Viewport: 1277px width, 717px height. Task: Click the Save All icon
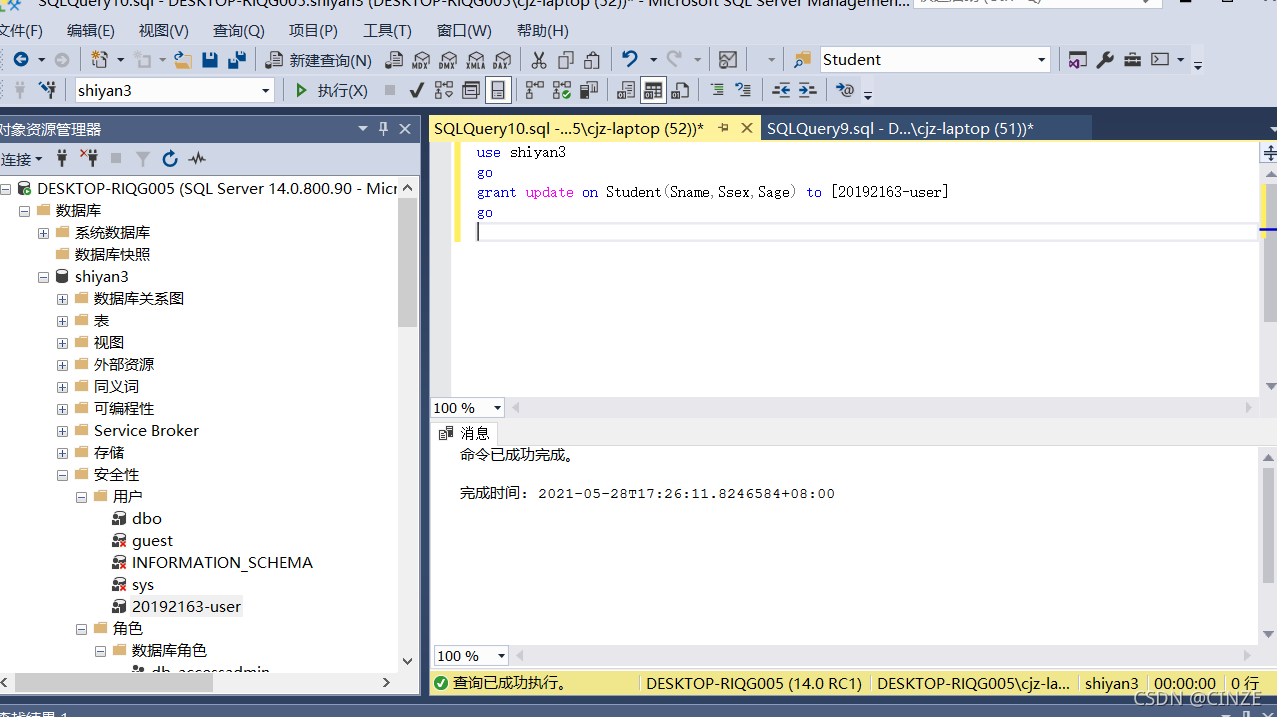[x=237, y=60]
